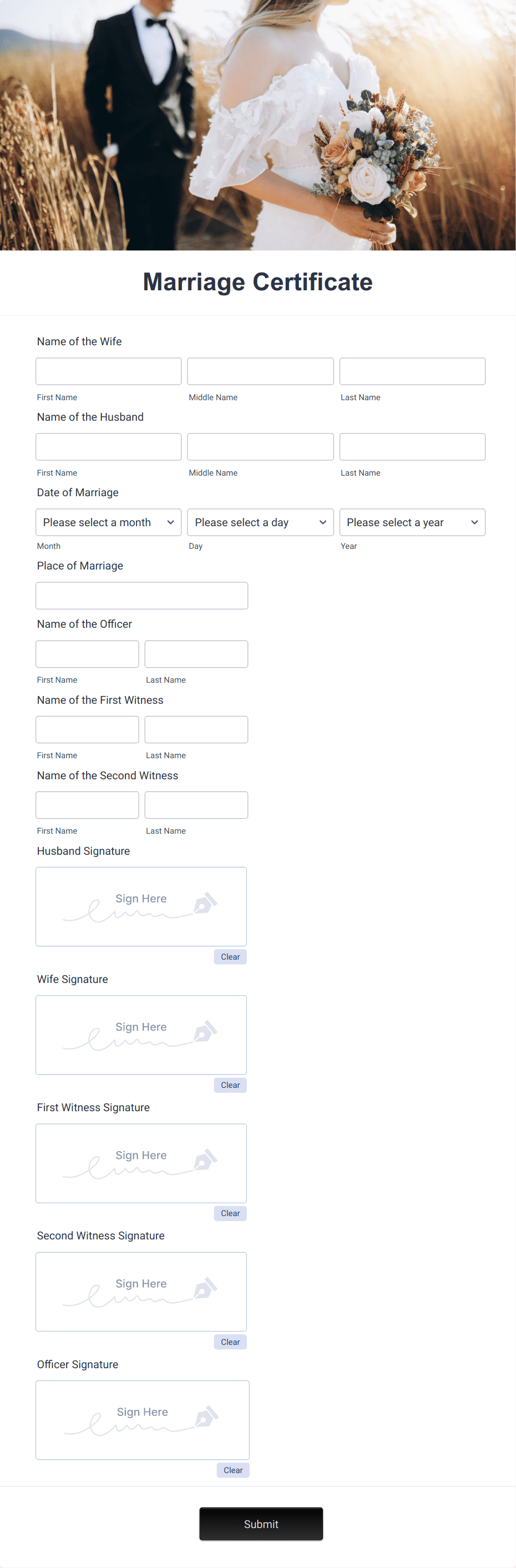Clear the Officer Signature field
Screen dimensions: 516x1568
pos(232,1470)
